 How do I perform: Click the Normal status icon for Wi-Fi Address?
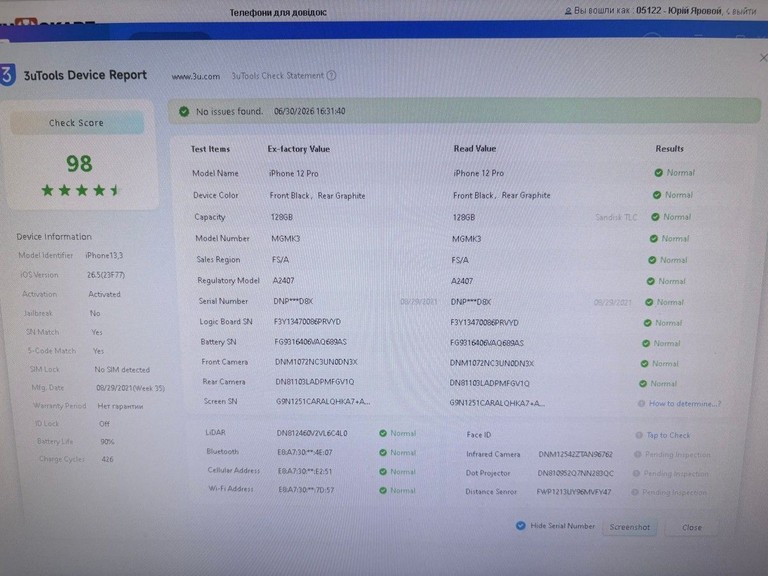(x=383, y=490)
